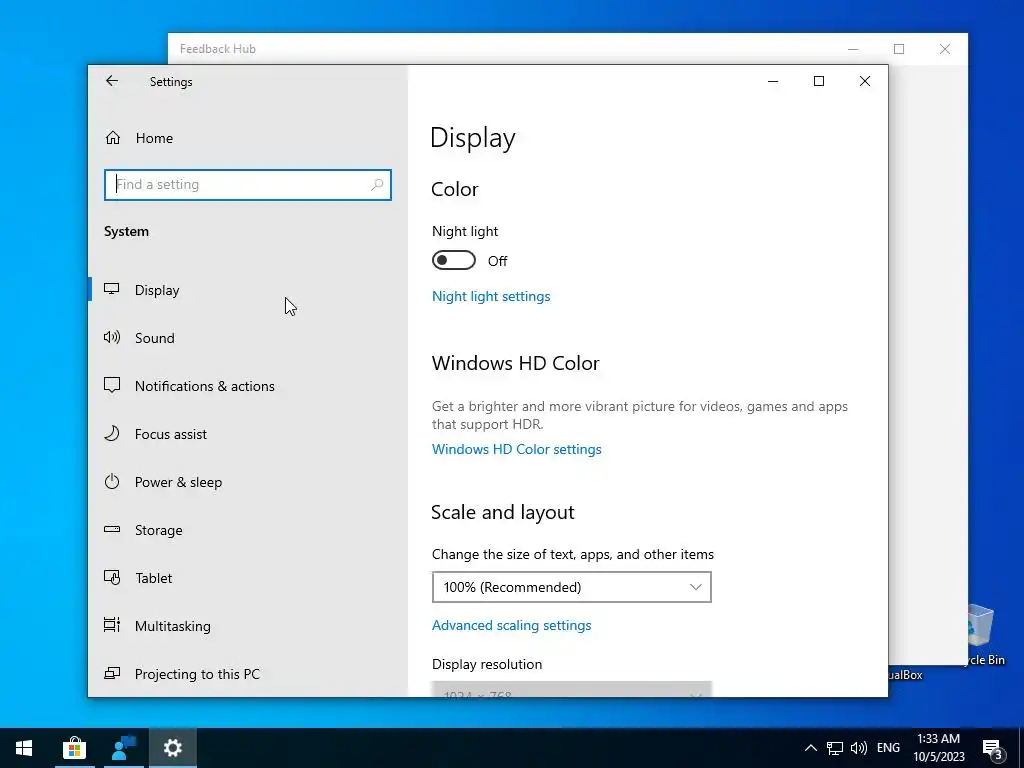
Task: Click the Find a setting search box
Action: pyautogui.click(x=248, y=185)
